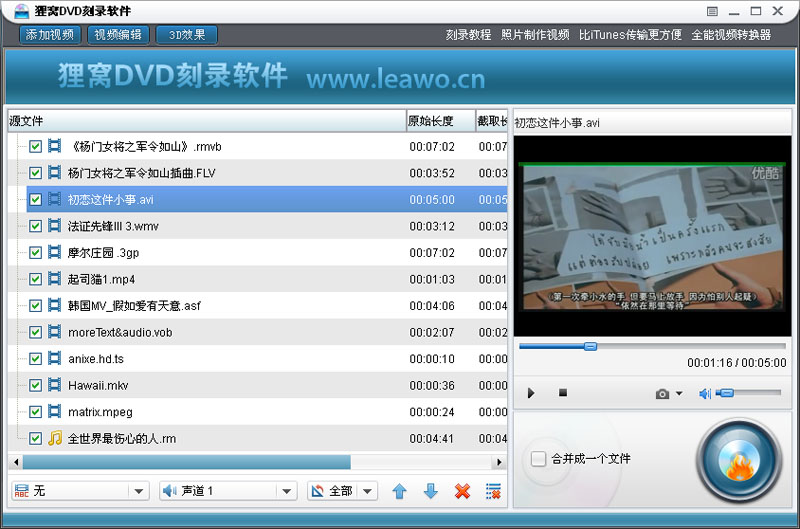Click the file list horizontal scrollbar thumb
The image size is (800, 529).
click(187, 462)
